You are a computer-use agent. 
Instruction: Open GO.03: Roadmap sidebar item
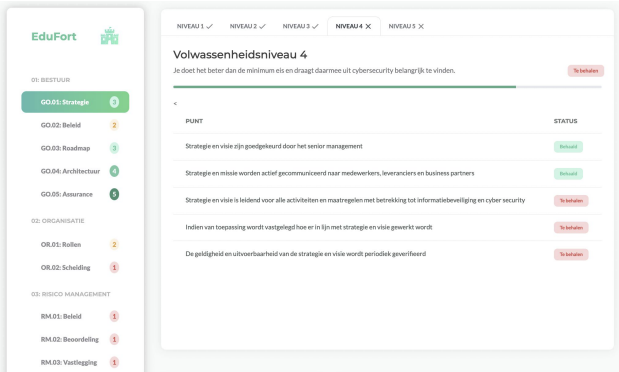tap(75, 148)
